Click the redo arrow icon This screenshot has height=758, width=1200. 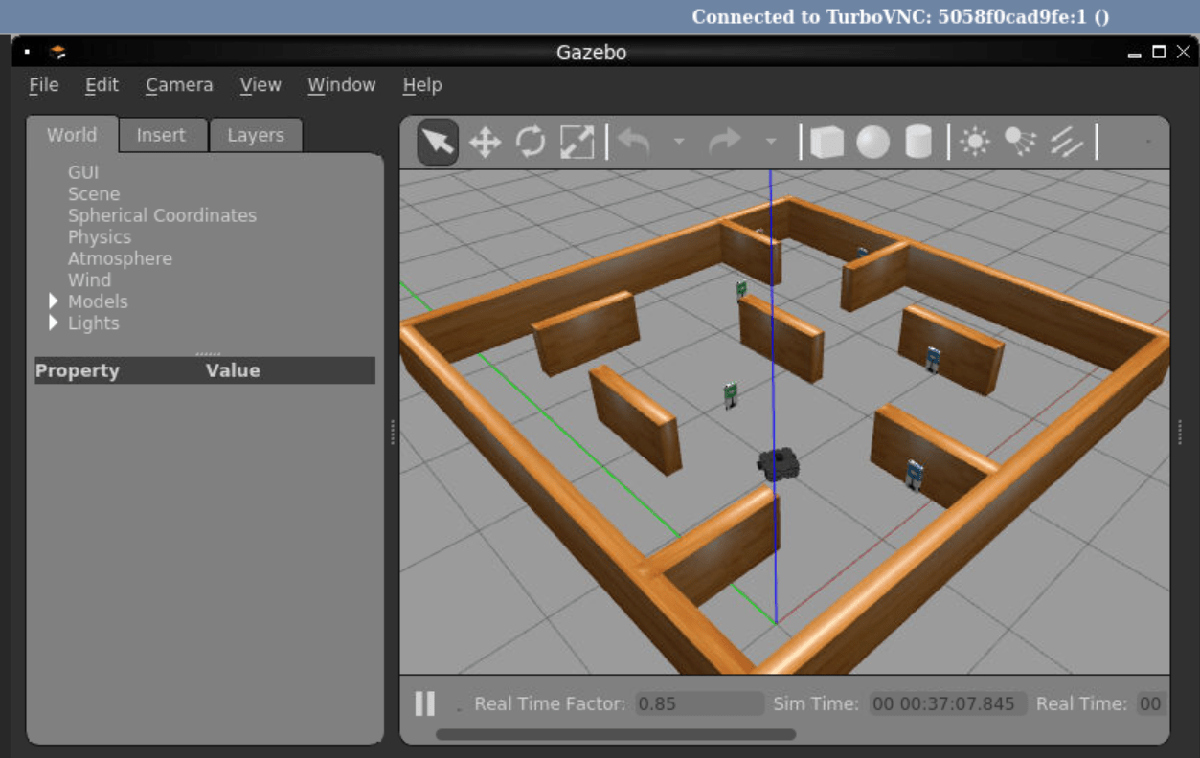pos(725,142)
